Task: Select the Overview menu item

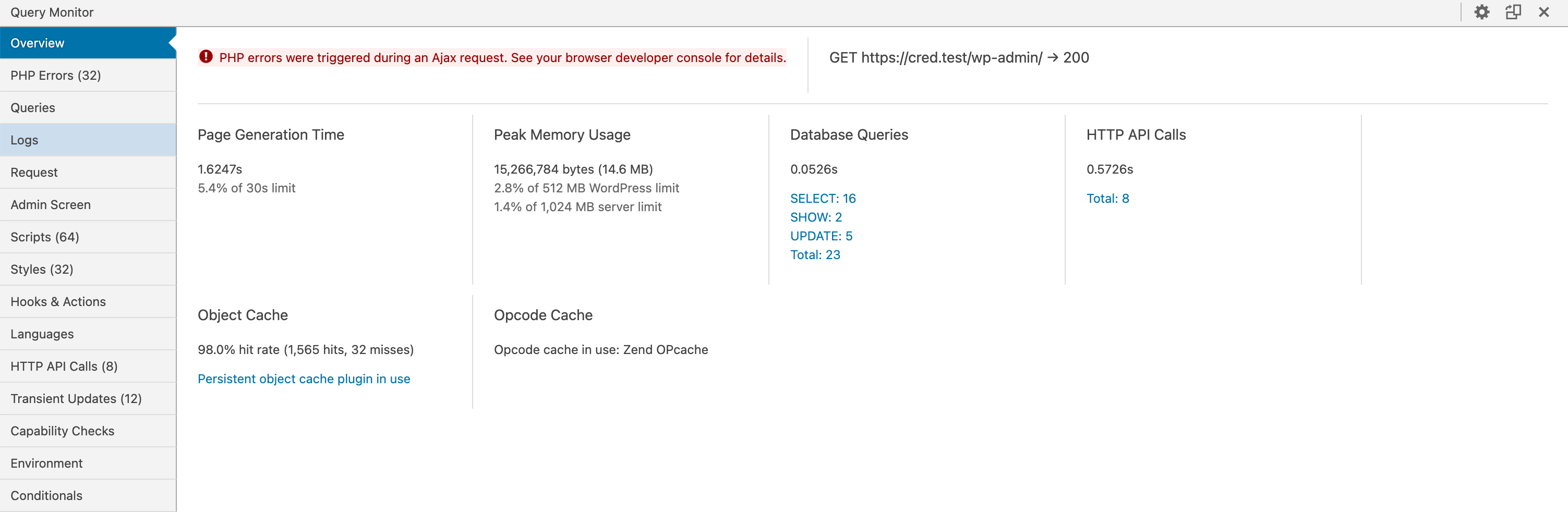Action: (37, 43)
